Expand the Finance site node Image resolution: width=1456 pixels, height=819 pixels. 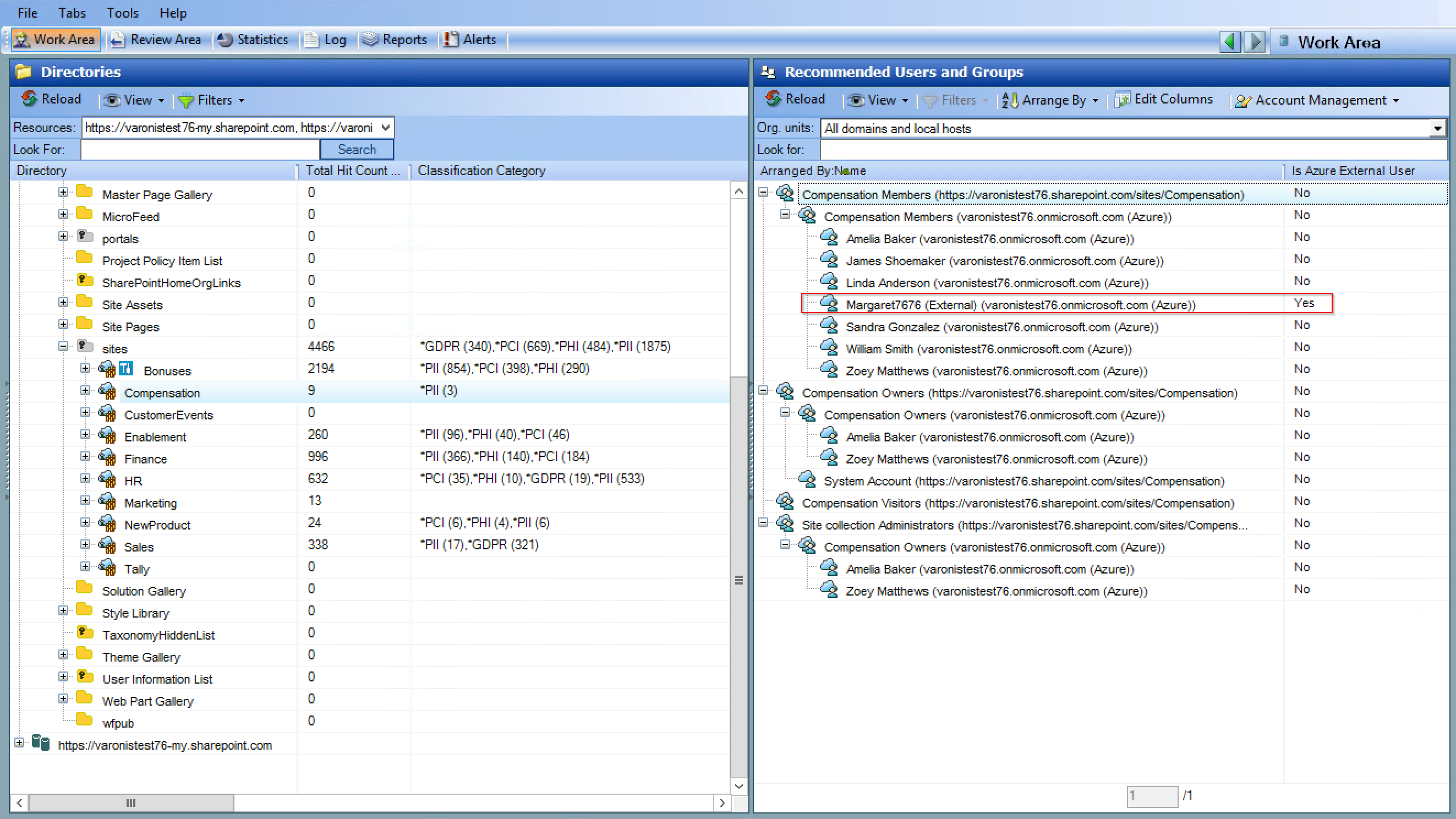tap(85, 457)
